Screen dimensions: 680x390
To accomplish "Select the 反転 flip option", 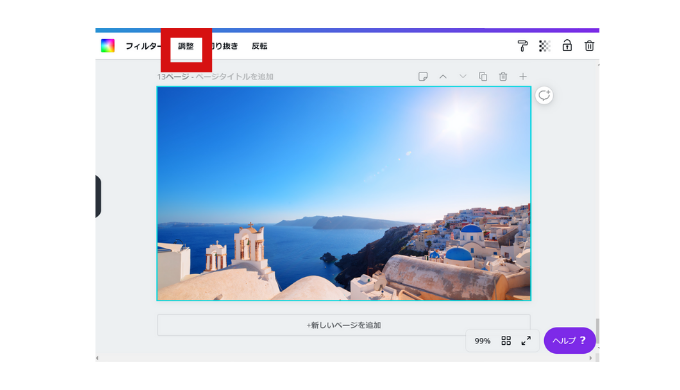I will tap(259, 46).
